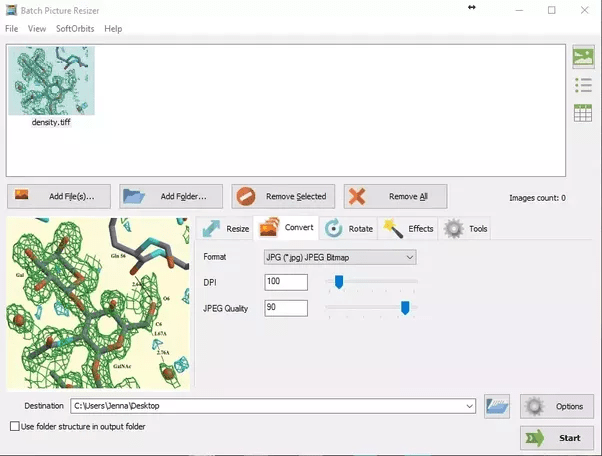The width and height of the screenshot is (602, 456).
Task: Expand the Destination path dropdown arrow
Action: click(x=469, y=406)
